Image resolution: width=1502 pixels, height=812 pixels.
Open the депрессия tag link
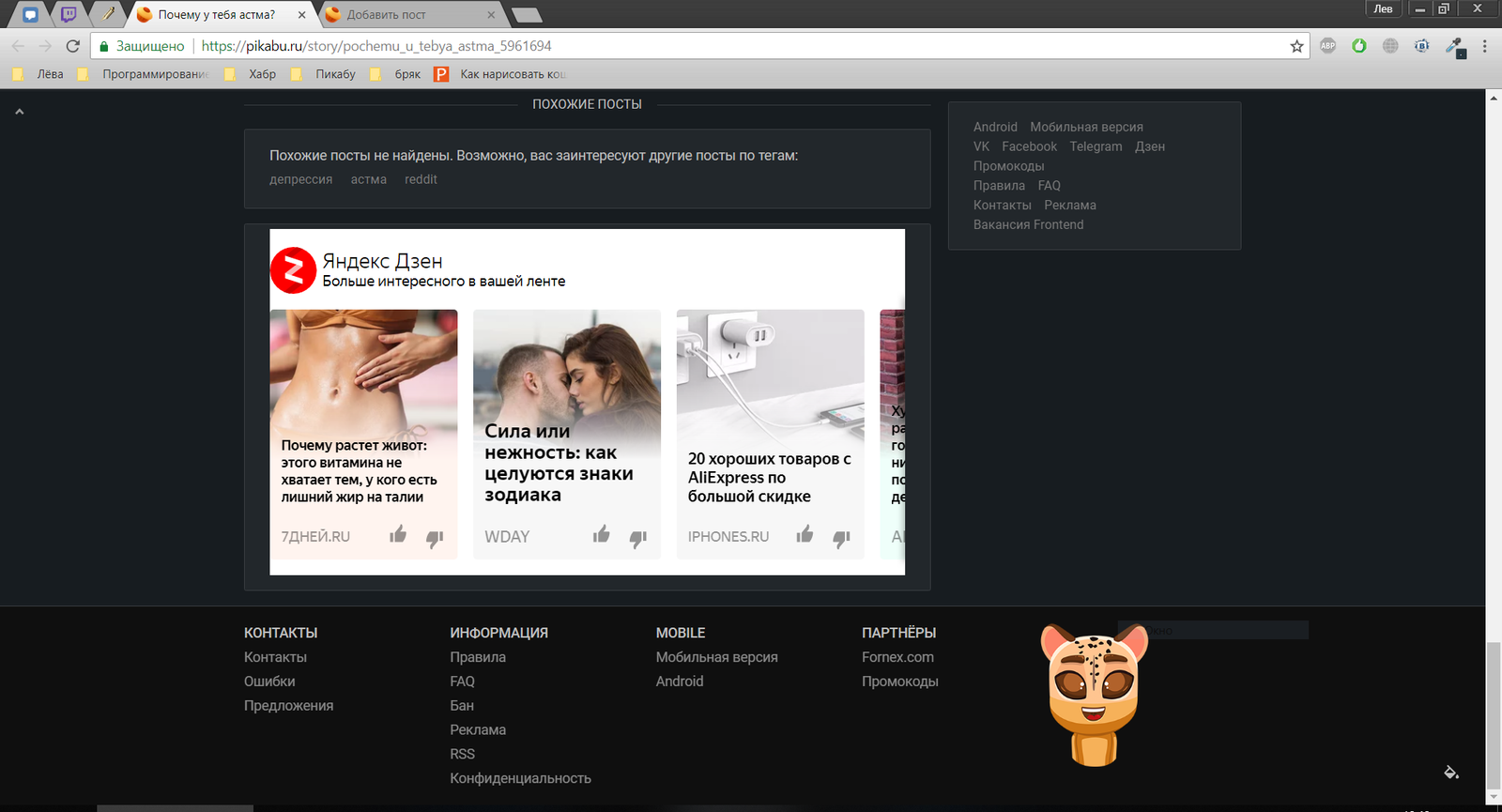(x=300, y=179)
